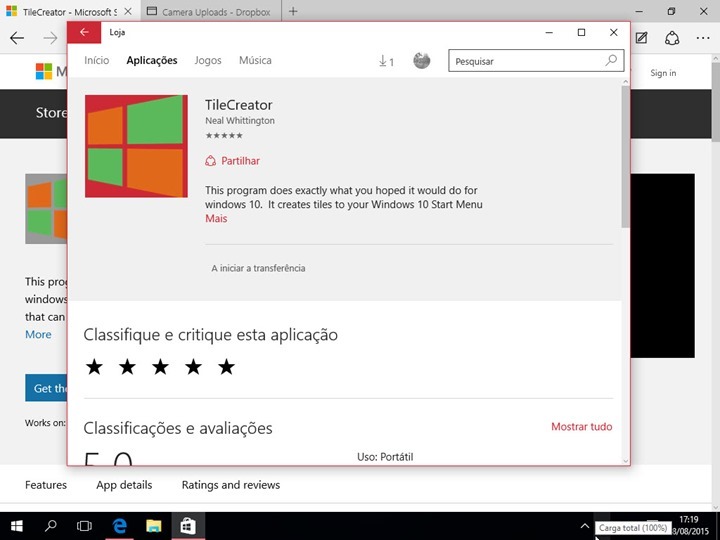Maximize the Loja Store window

pyautogui.click(x=581, y=32)
